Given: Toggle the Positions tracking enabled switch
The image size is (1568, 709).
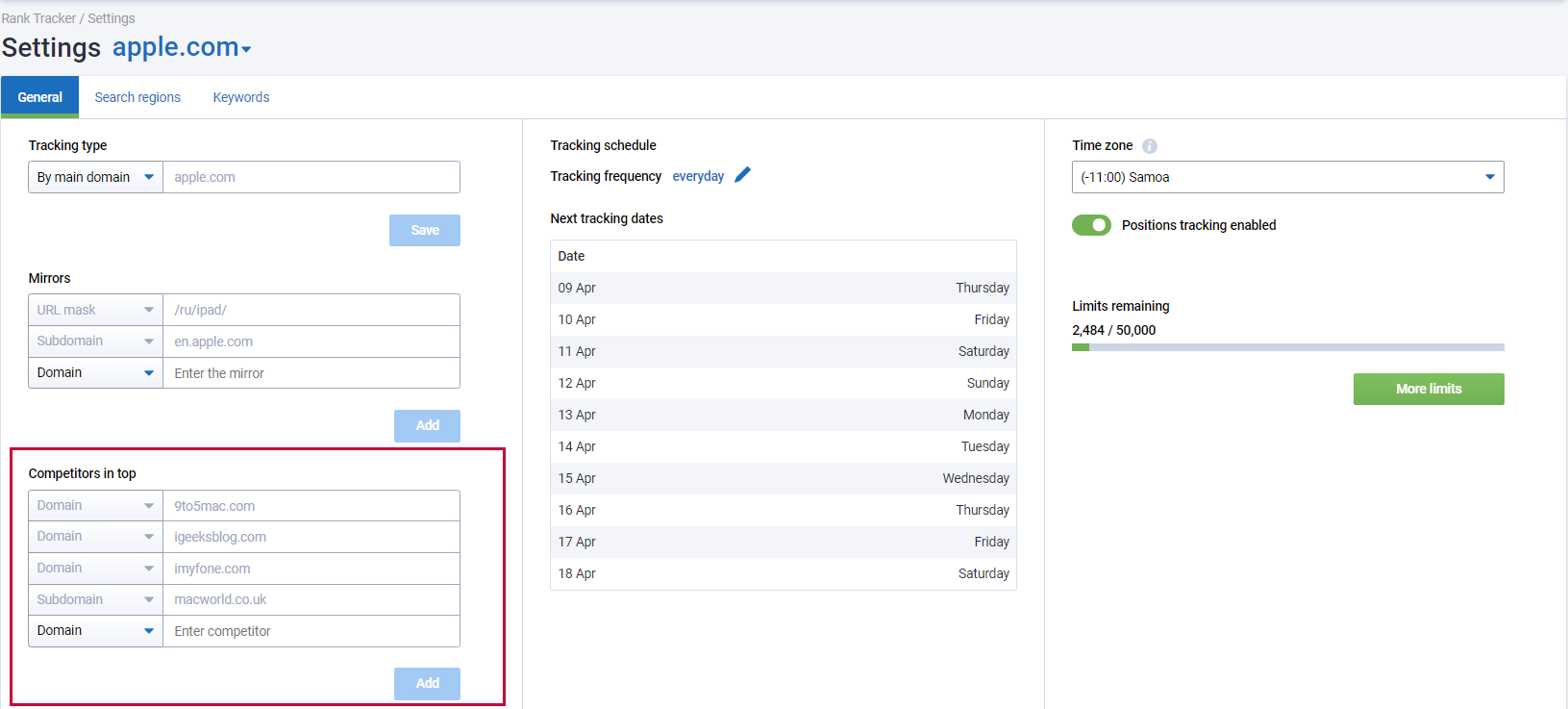Looking at the screenshot, I should point(1091,225).
